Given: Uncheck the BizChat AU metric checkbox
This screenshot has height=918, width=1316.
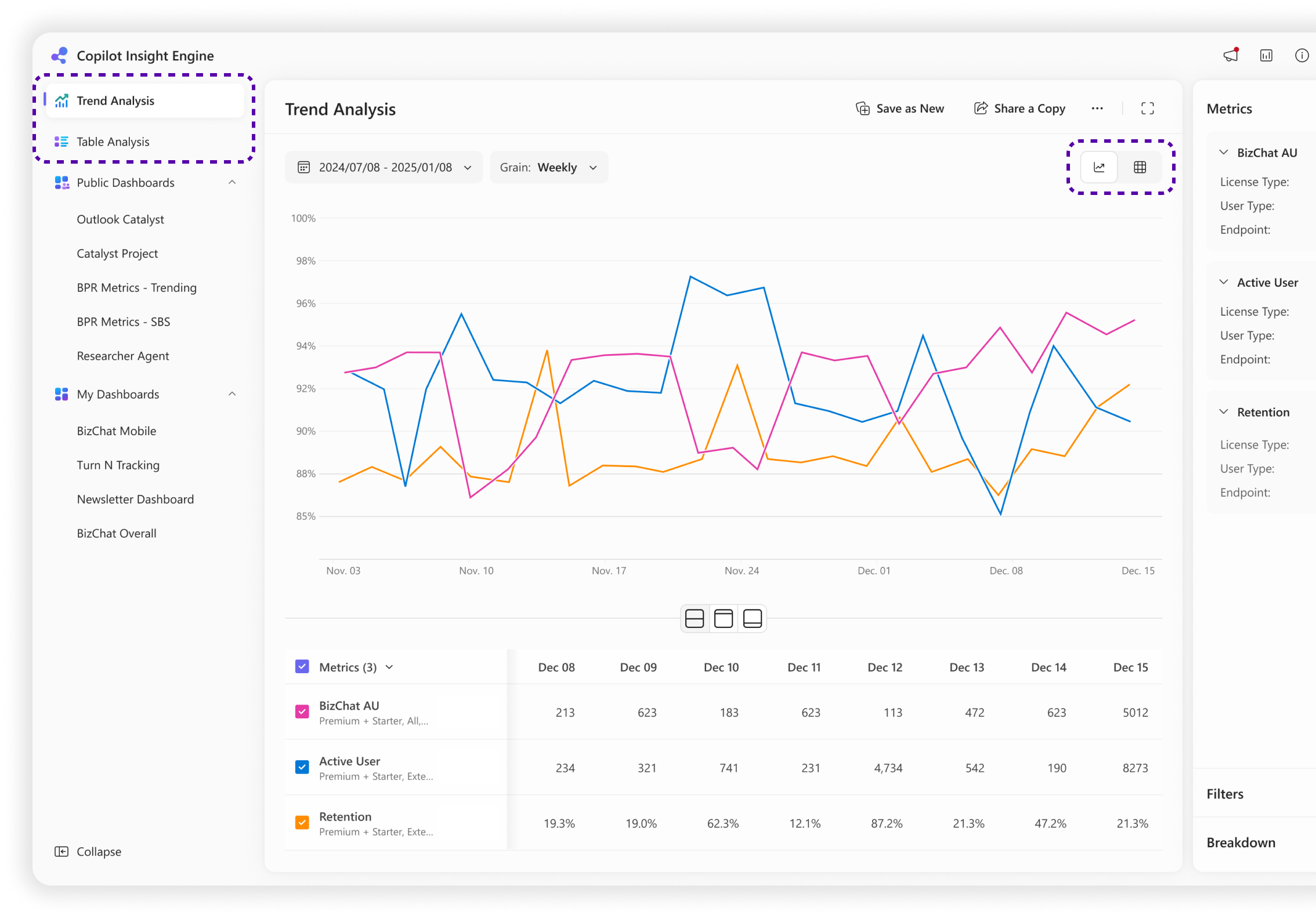Looking at the screenshot, I should 302,711.
